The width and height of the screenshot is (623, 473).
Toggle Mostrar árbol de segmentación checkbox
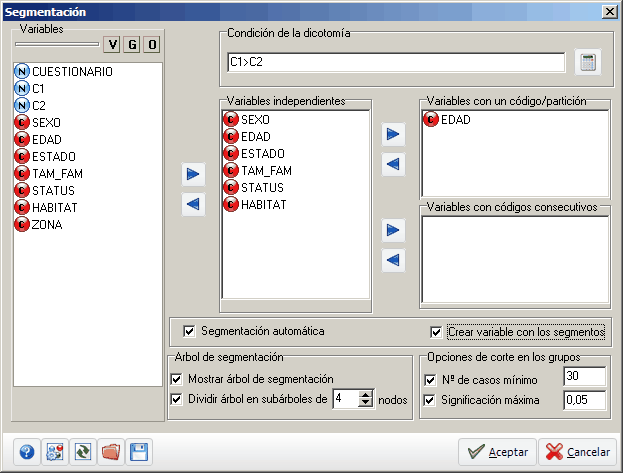coord(176,379)
